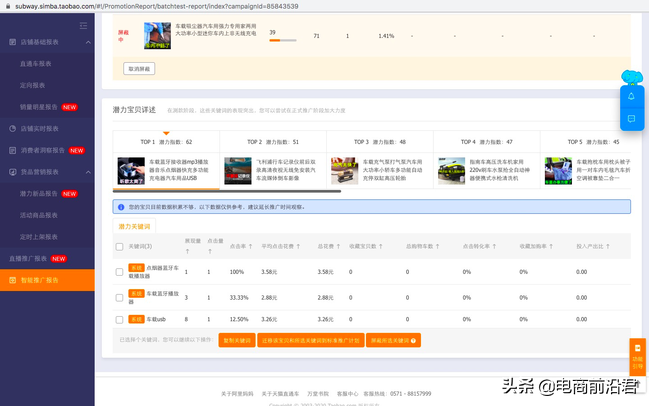
Task: Open the 潜力关键词 tab
Action: 134,226
